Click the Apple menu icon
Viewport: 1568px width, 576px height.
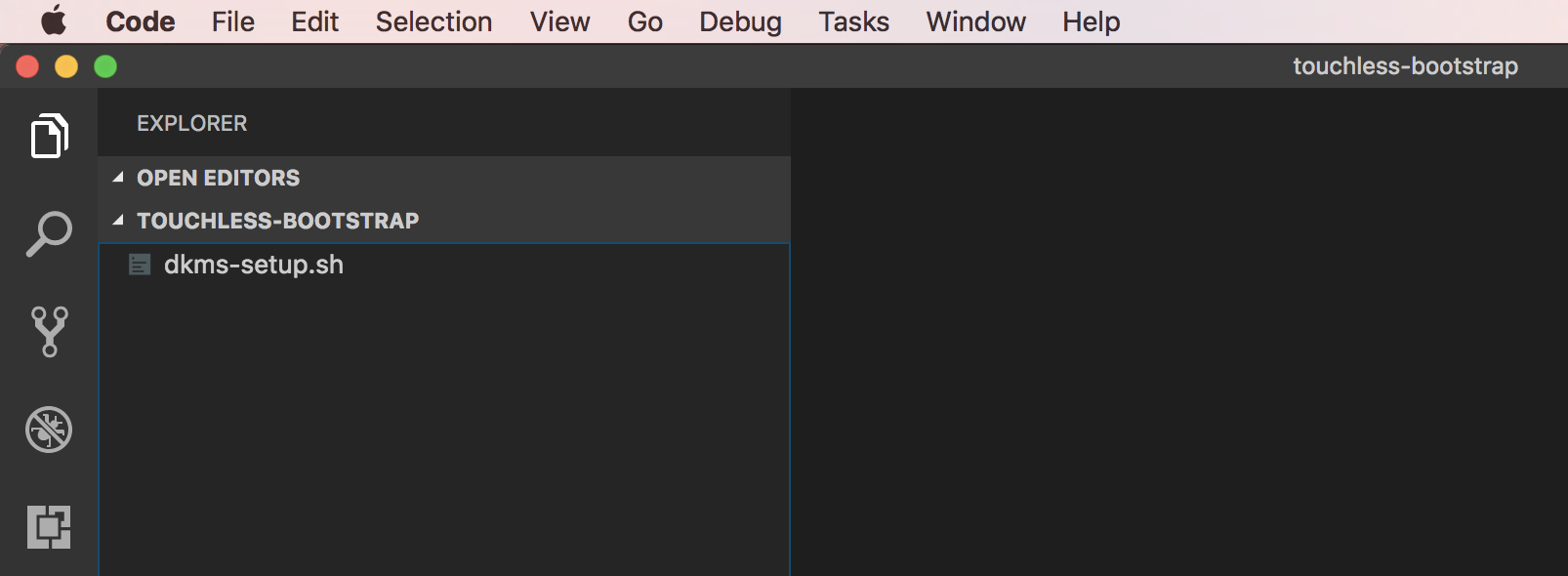pyautogui.click(x=54, y=21)
